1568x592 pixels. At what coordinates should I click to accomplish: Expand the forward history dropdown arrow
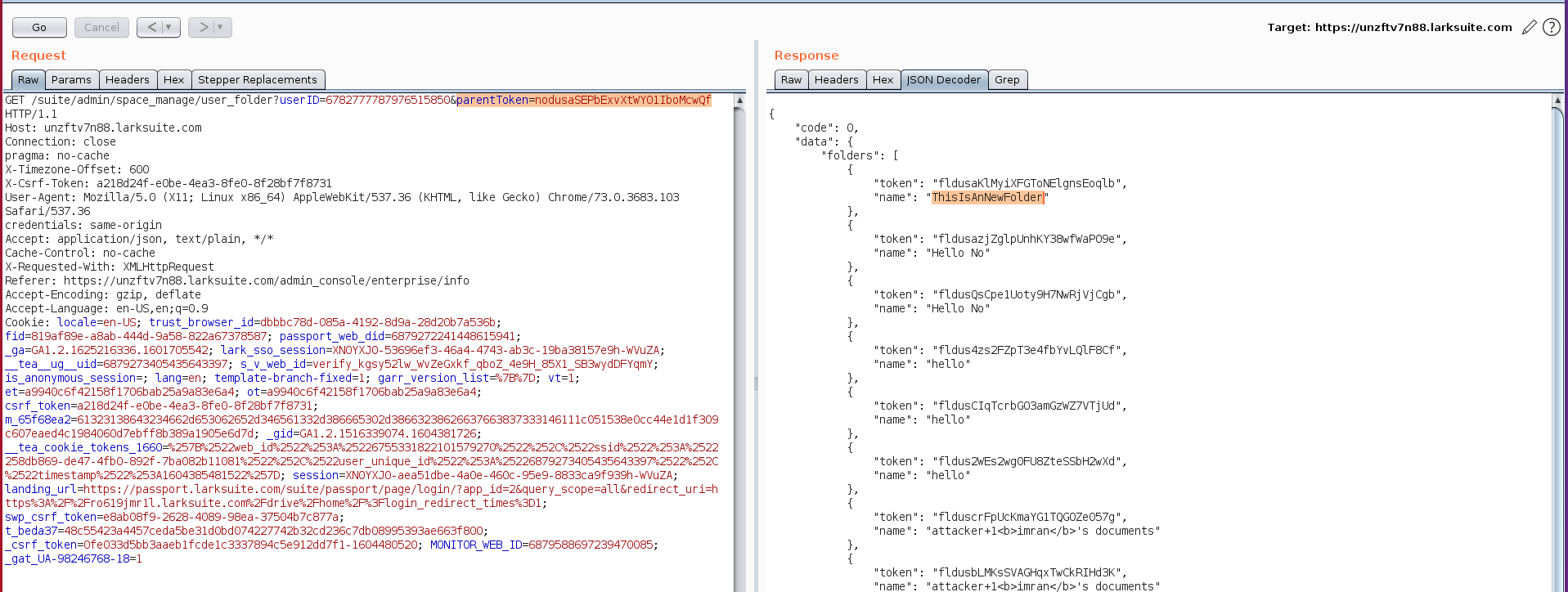click(x=220, y=28)
